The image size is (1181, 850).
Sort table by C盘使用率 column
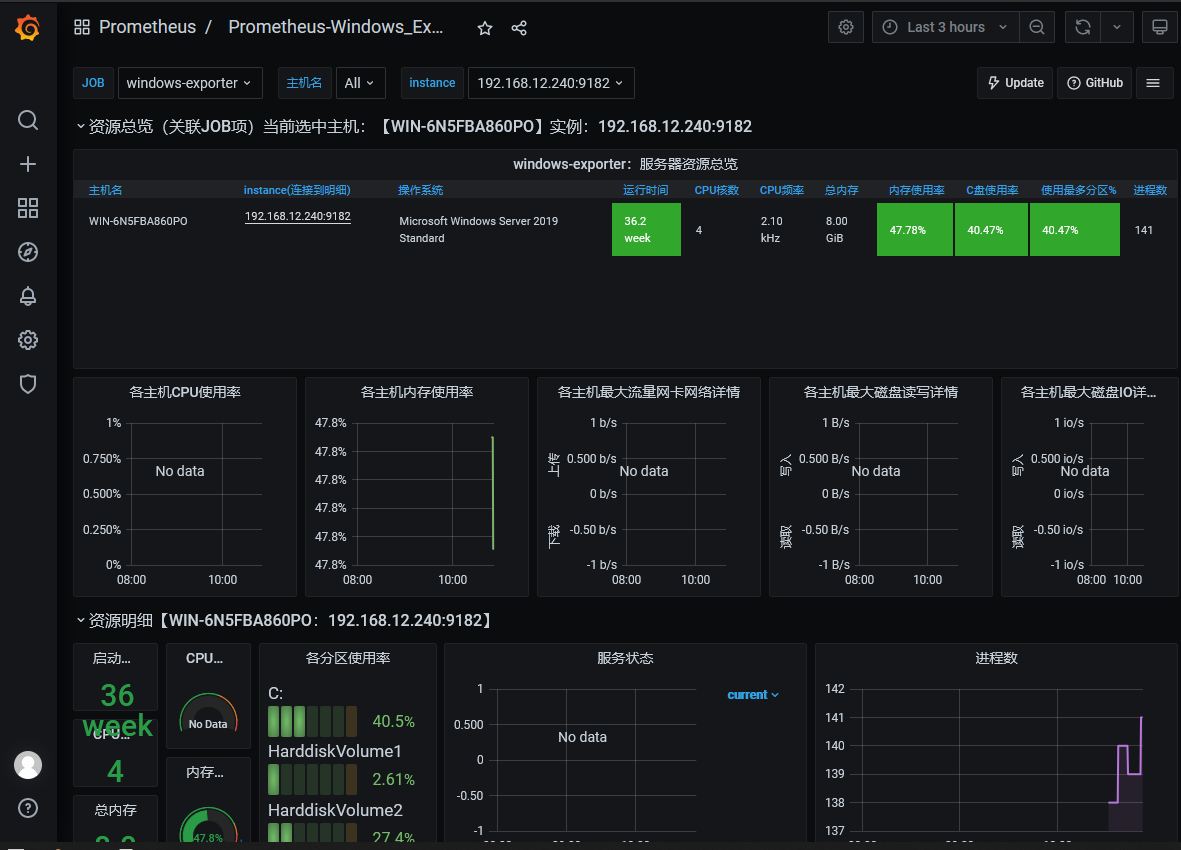click(992, 190)
